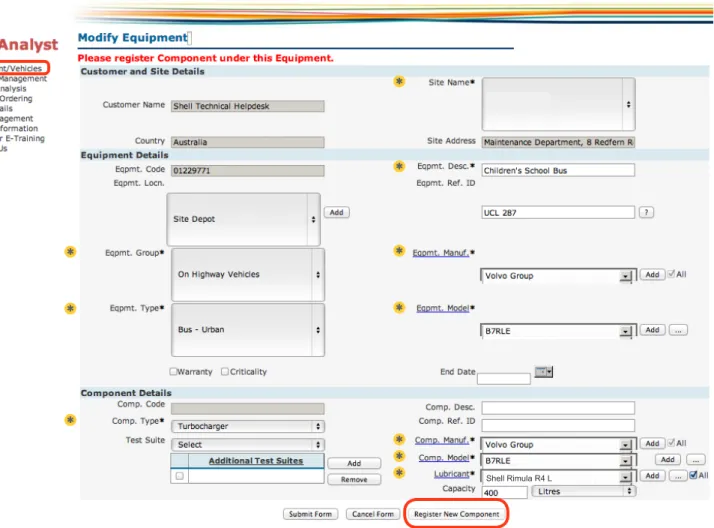Image resolution: width=714 pixels, height=528 pixels.
Task: Click the Eqpmt. Ref. ID field UCL 287
Action: tap(558, 212)
